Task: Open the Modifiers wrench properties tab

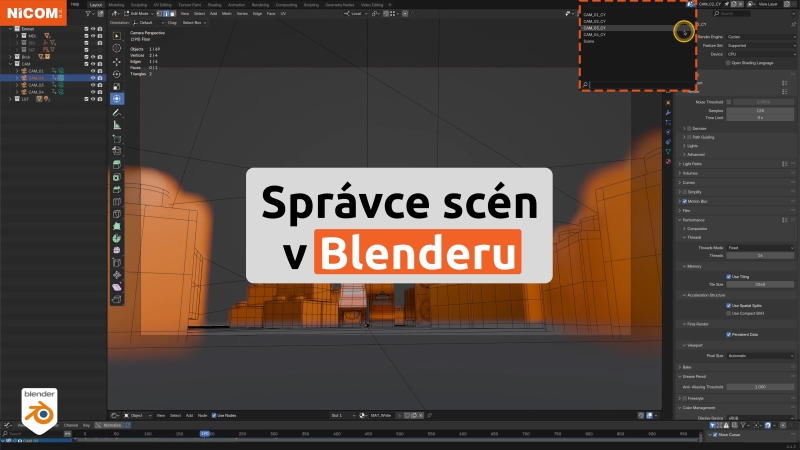Action: (x=668, y=113)
